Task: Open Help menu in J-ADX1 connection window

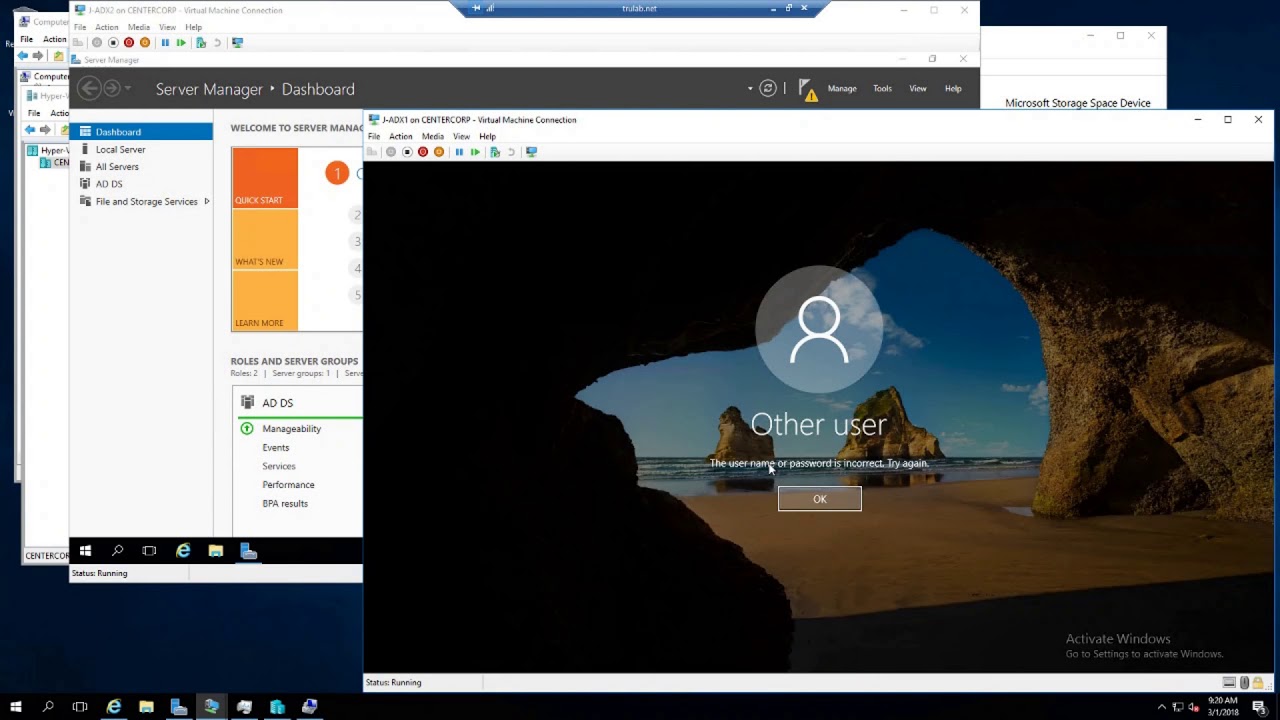Action: click(x=487, y=136)
